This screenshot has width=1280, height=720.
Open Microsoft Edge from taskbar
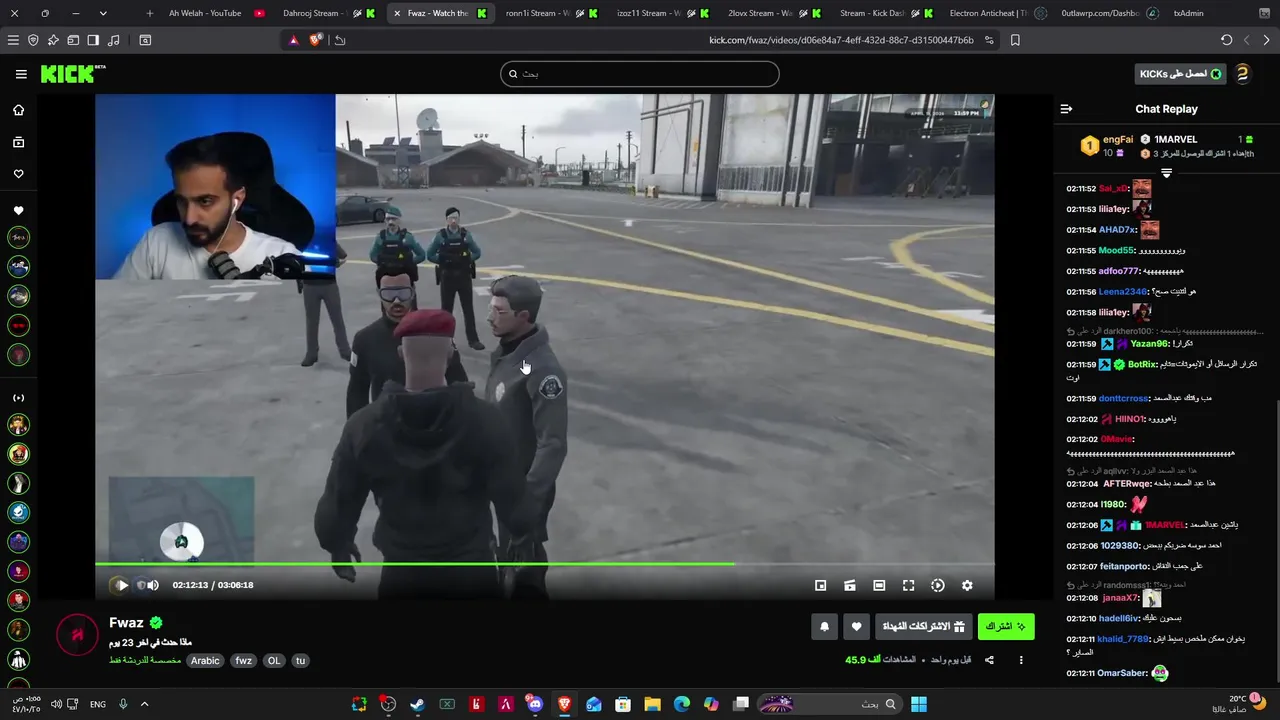[682, 704]
